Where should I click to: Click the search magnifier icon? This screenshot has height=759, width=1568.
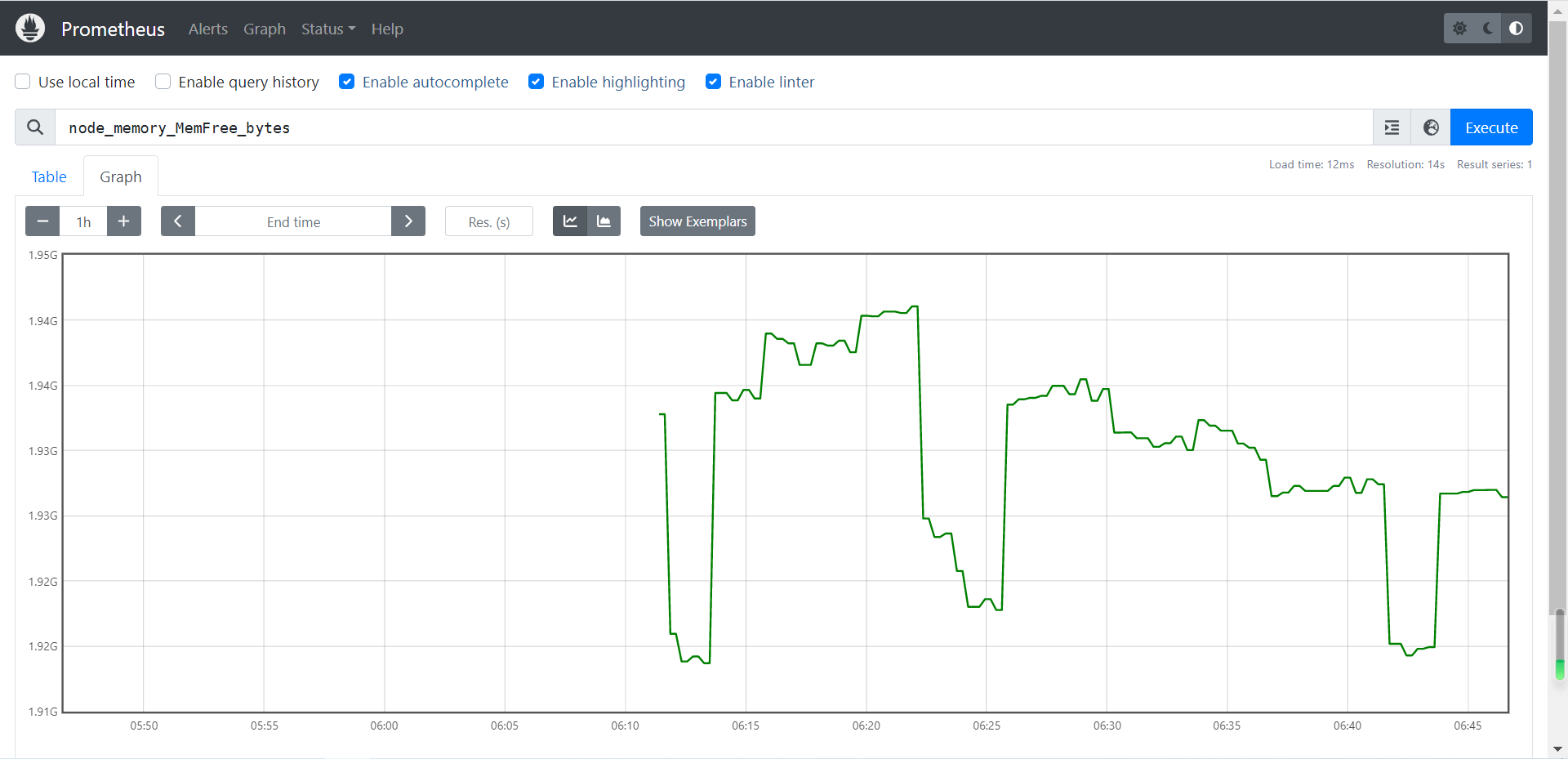(35, 127)
